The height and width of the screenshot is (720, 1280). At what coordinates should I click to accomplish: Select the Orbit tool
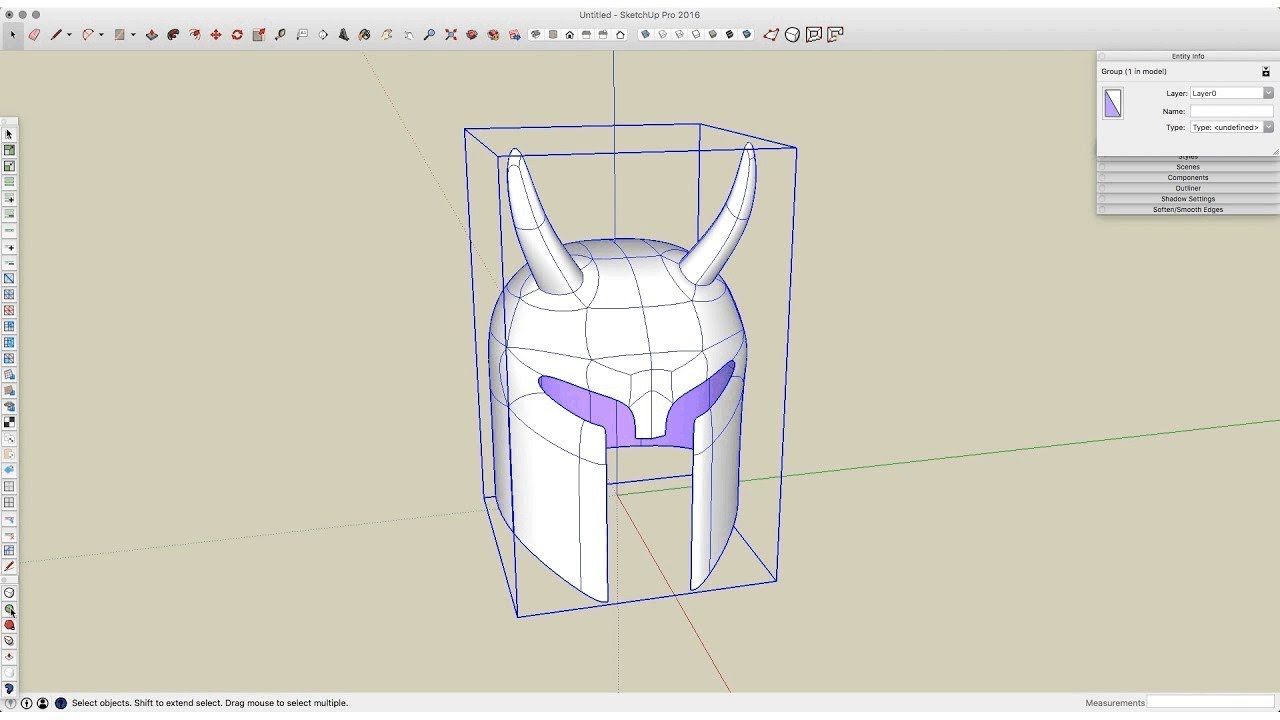click(x=387, y=34)
